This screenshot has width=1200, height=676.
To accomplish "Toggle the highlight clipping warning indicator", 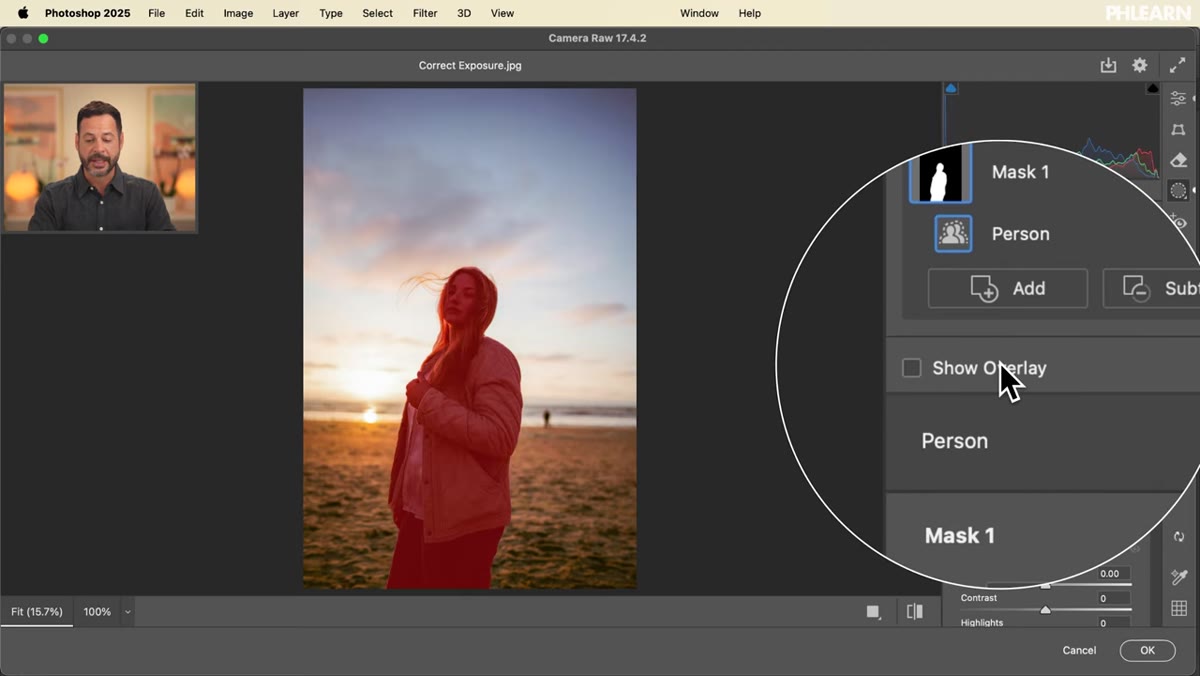I will pyautogui.click(x=1153, y=88).
